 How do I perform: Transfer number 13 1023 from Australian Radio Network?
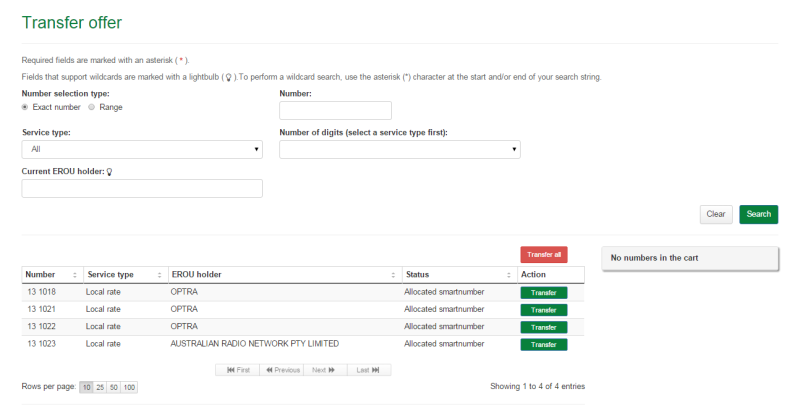tap(543, 344)
